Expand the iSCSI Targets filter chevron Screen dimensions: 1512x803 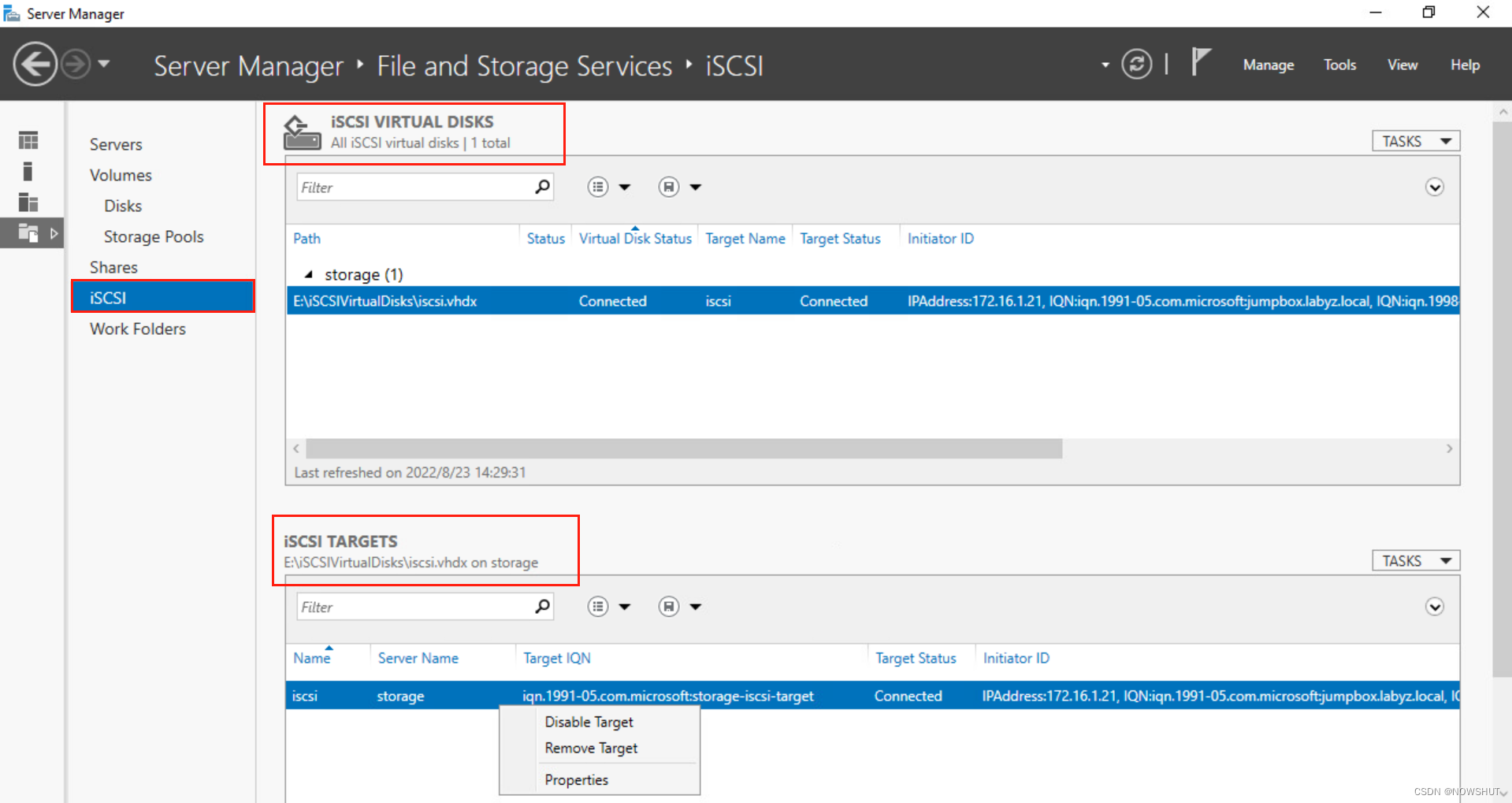(1435, 607)
